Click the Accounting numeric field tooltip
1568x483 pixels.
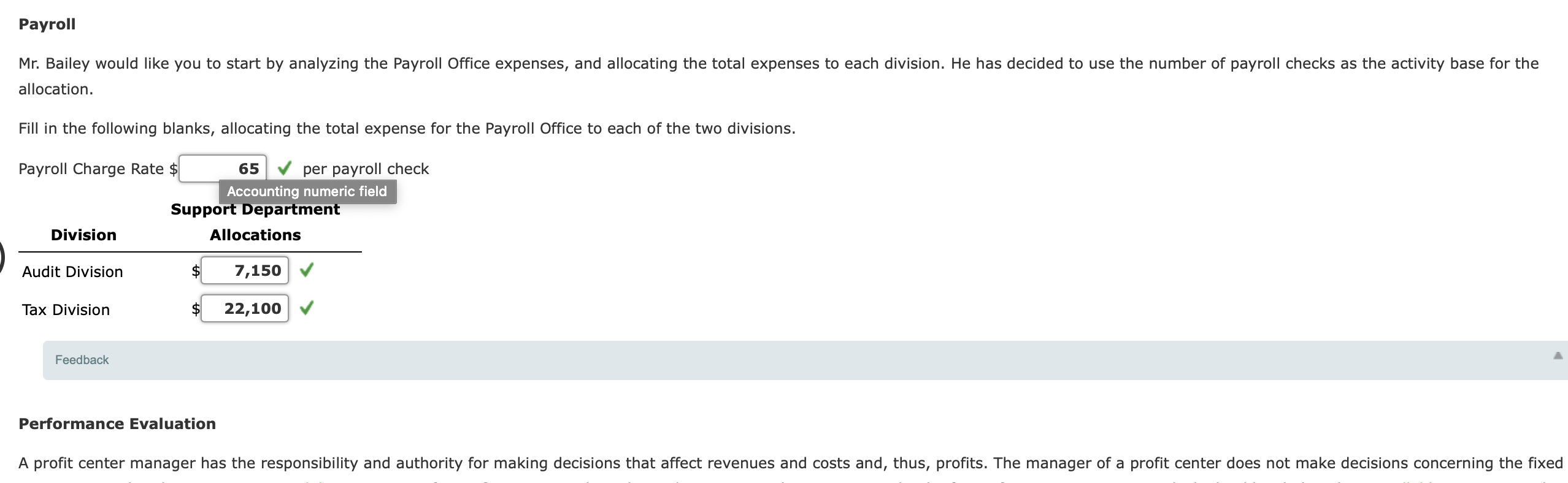pos(307,191)
